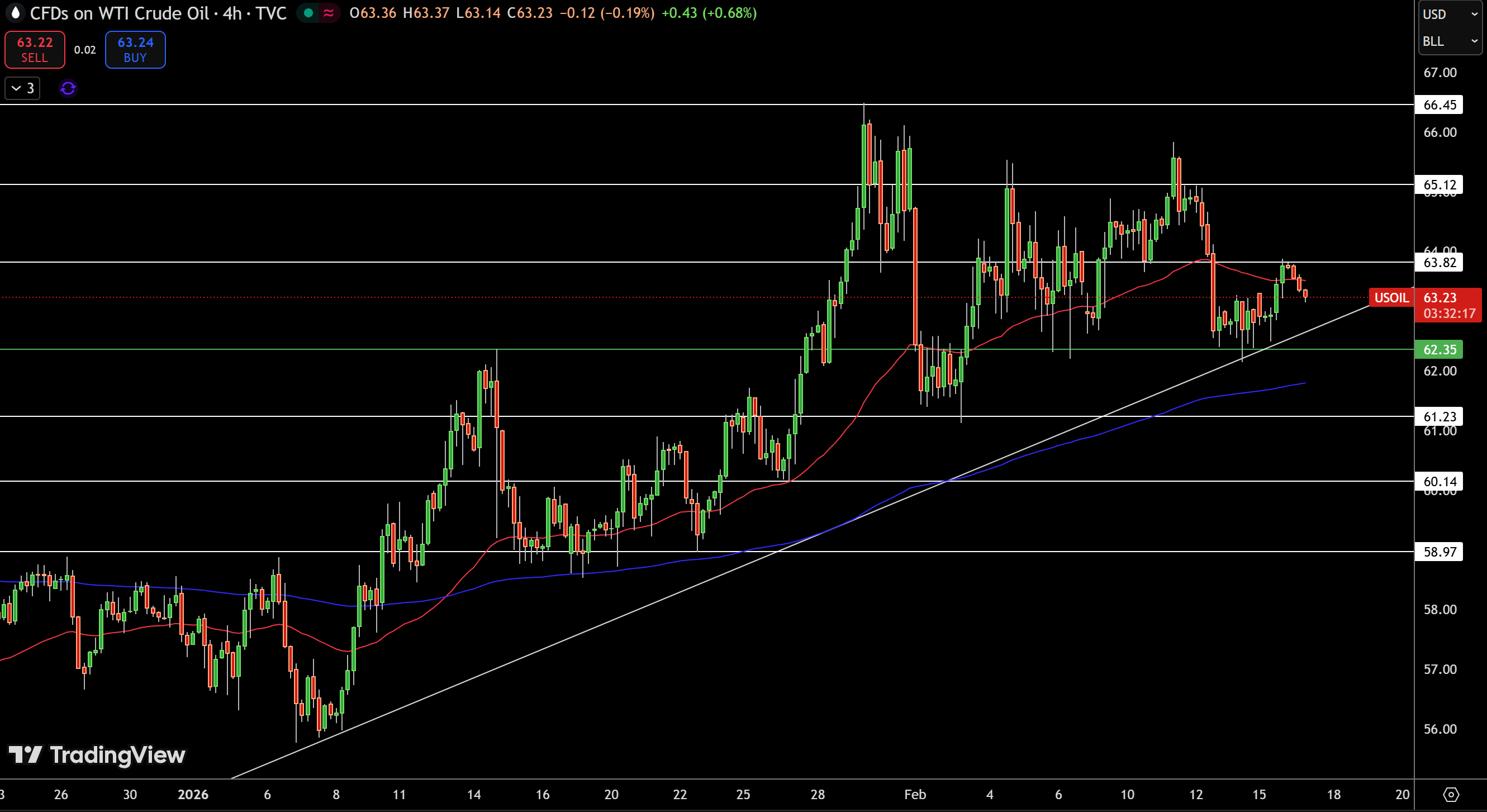This screenshot has height=812, width=1487.
Task: Click the 0.02 spread value
Action: [85, 50]
